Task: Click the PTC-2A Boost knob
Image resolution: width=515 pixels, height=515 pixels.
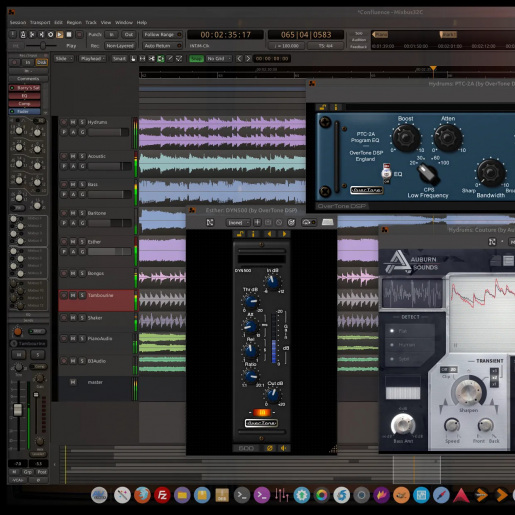Action: pos(406,138)
